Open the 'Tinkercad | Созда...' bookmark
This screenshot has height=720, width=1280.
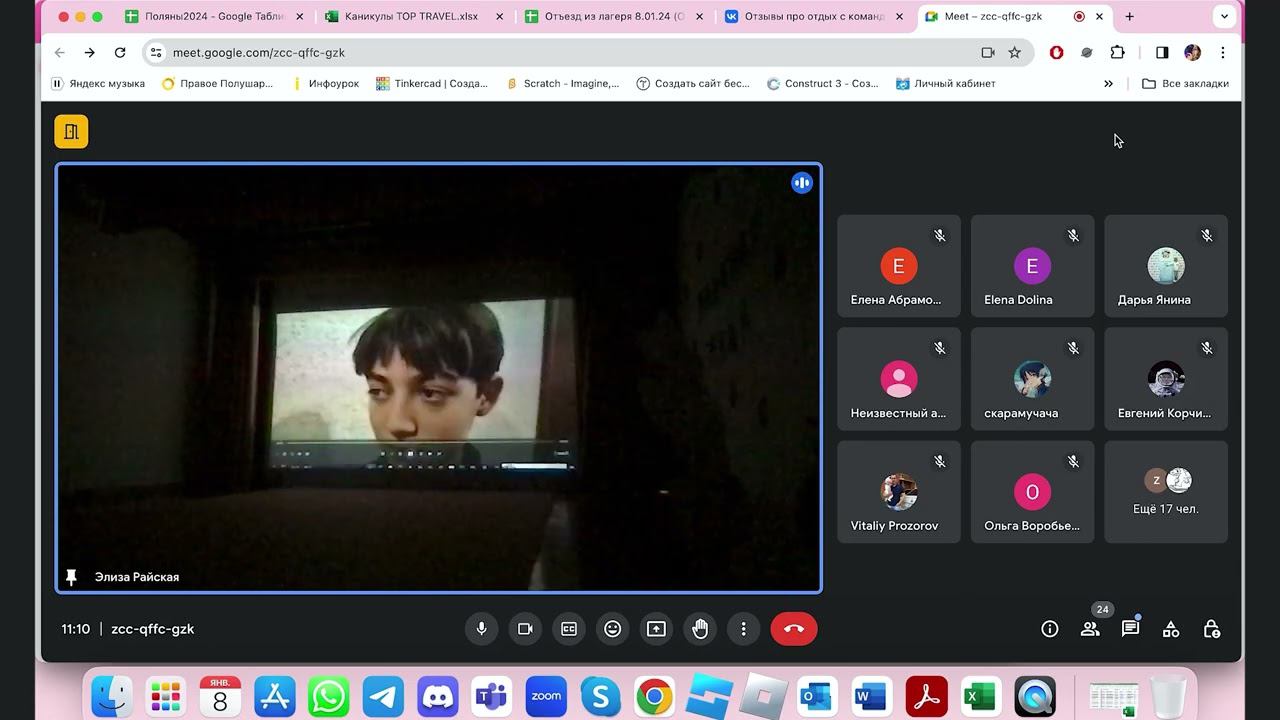[432, 83]
